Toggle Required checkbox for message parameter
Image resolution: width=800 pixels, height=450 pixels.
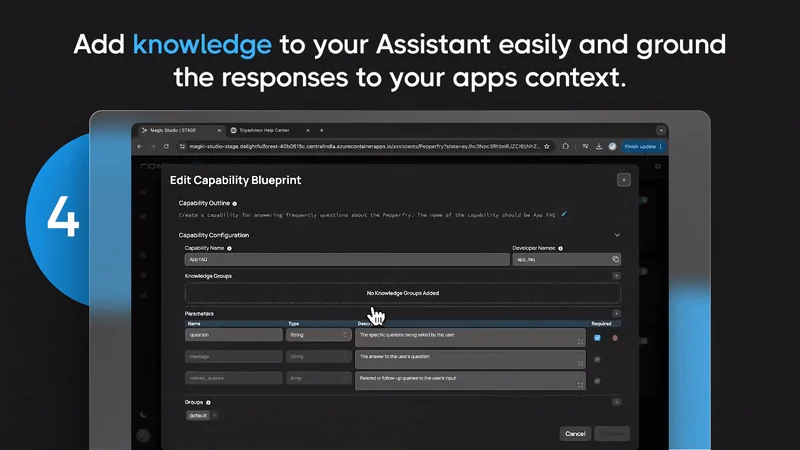tap(597, 359)
